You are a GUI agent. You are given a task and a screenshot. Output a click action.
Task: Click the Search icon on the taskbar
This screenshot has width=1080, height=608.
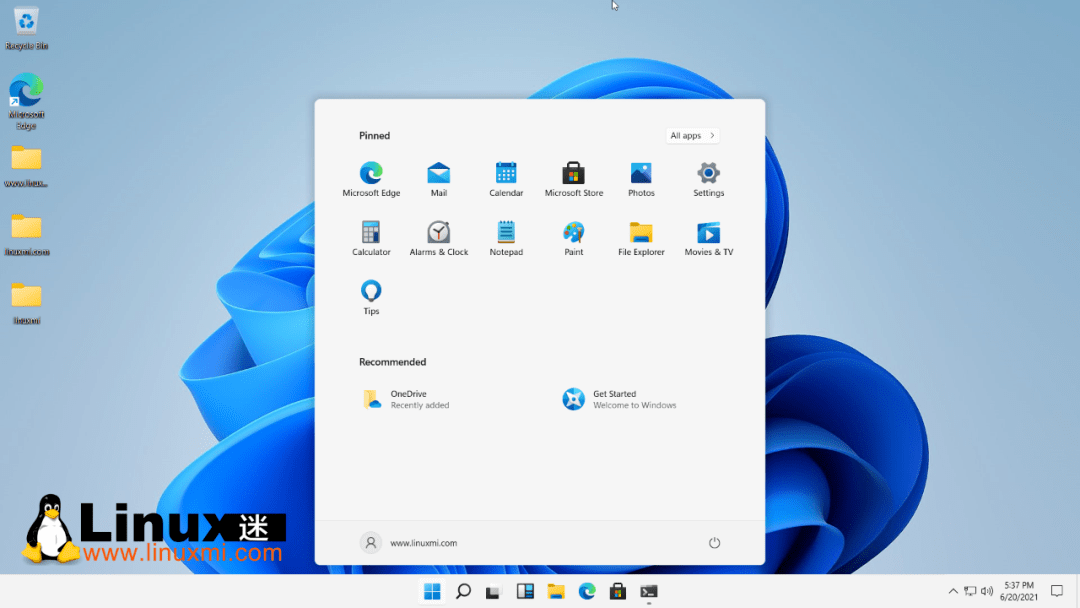pos(463,591)
